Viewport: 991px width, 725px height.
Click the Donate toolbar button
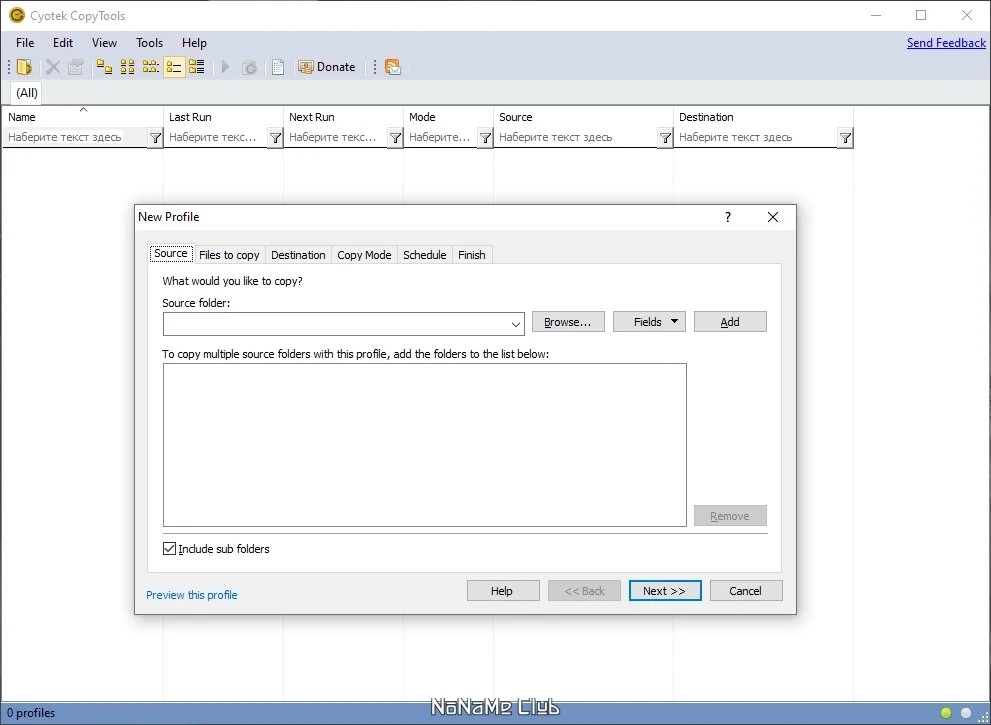tap(327, 67)
